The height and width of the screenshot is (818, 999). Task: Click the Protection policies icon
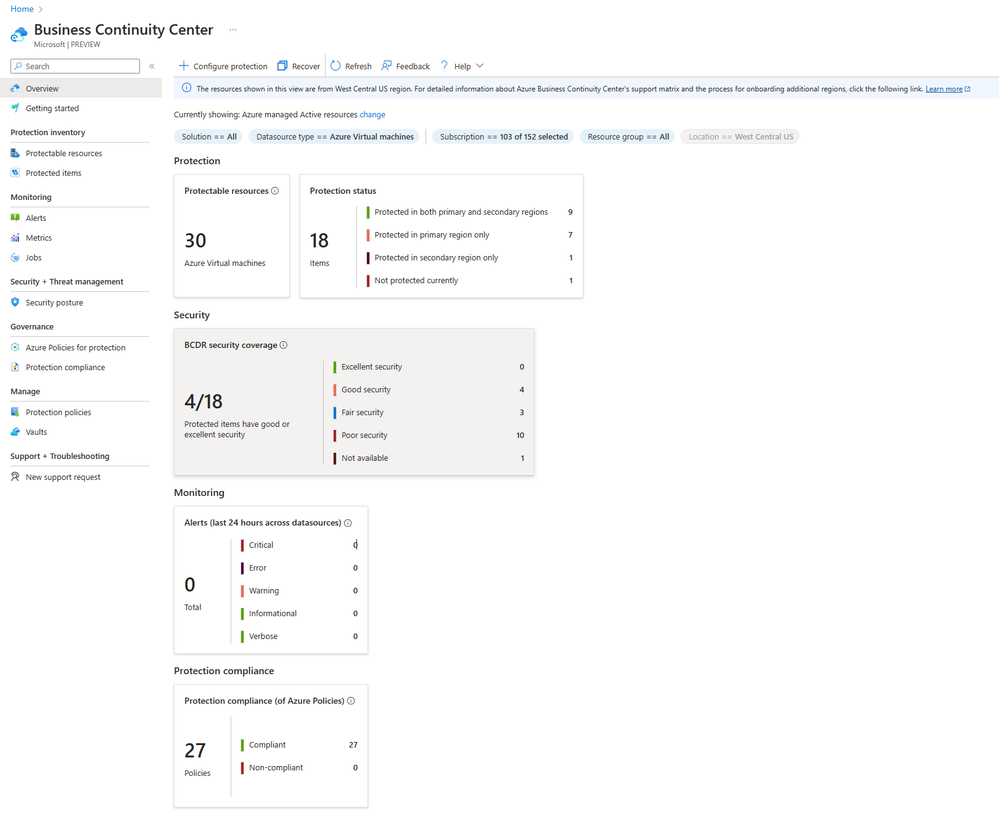click(x=15, y=412)
